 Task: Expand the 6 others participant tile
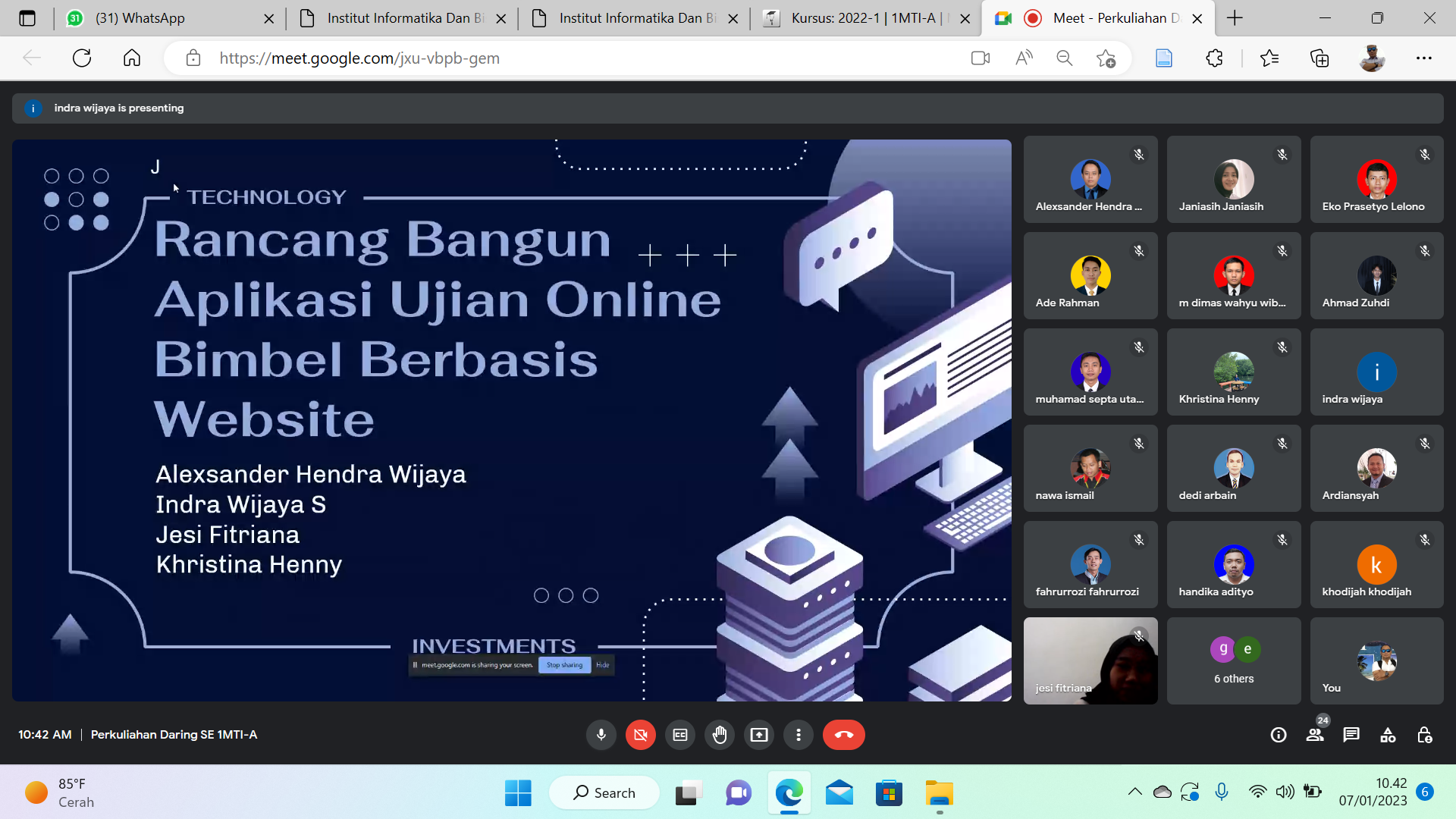(1234, 661)
